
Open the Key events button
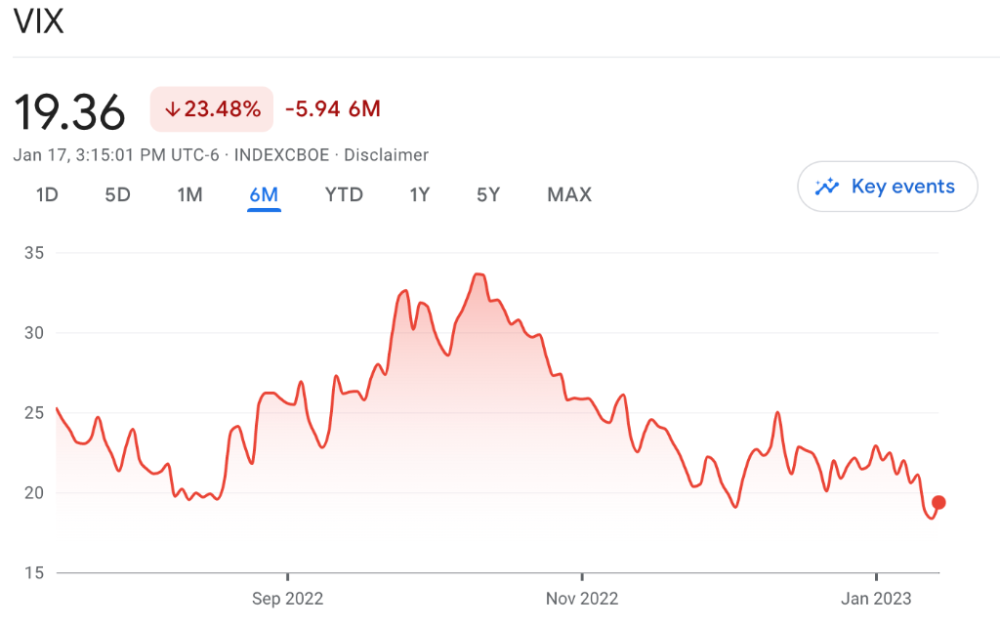click(x=887, y=186)
